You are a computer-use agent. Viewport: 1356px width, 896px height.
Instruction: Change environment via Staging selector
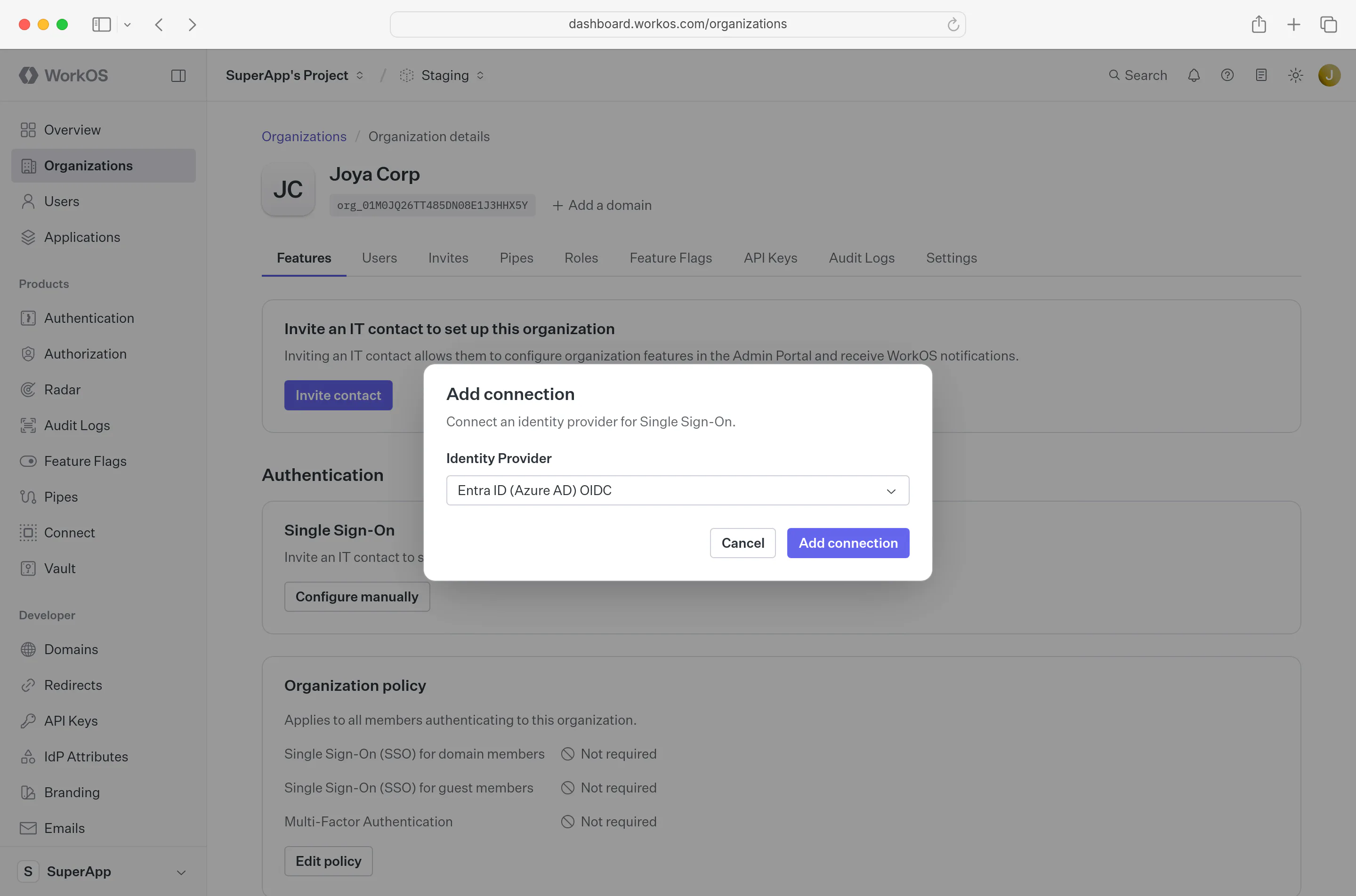(443, 75)
